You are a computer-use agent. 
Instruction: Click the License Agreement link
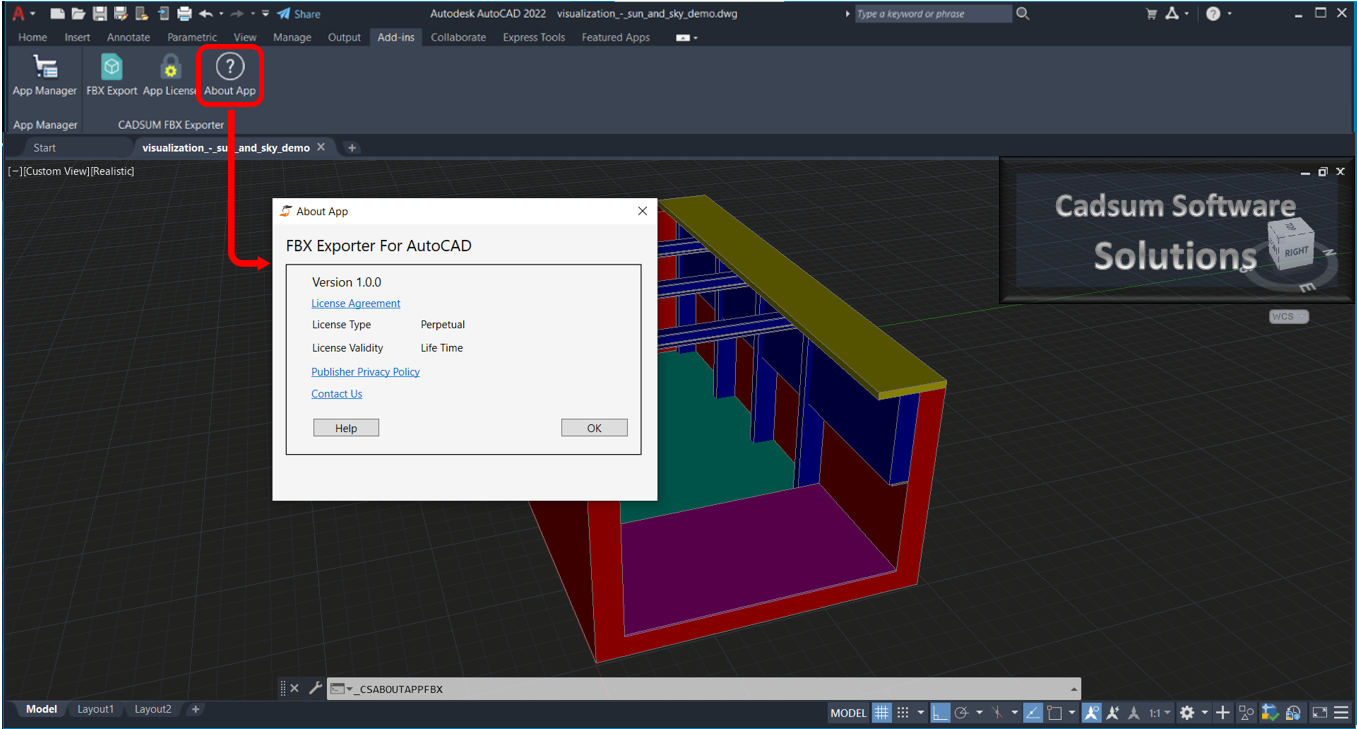pos(355,303)
